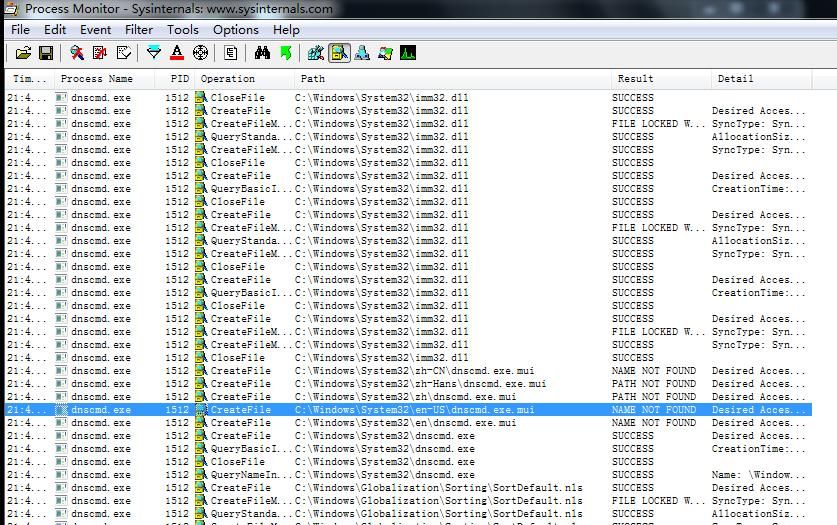Toggle Show File System Activity icon
The height and width of the screenshot is (525, 837).
click(x=339, y=53)
